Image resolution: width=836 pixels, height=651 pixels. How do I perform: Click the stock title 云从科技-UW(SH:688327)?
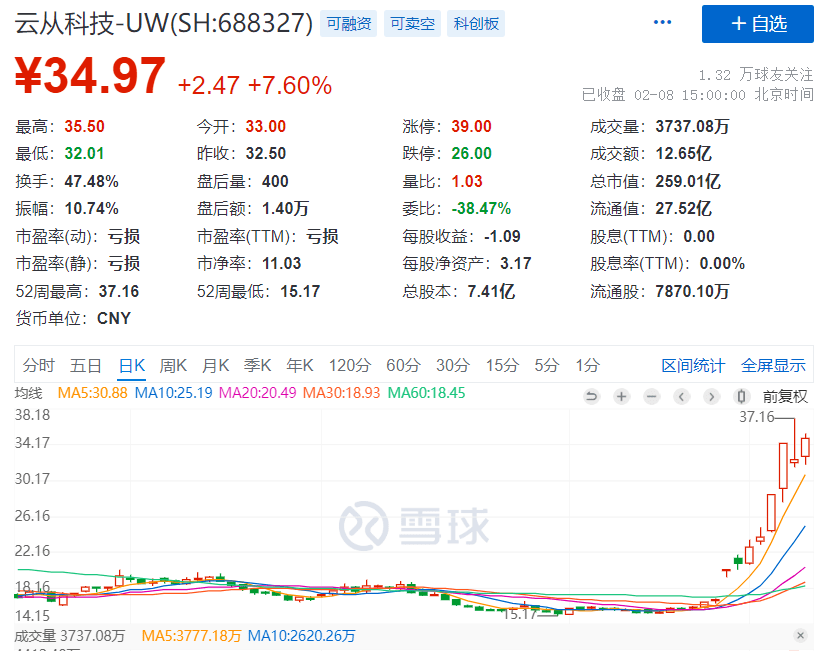164,23
